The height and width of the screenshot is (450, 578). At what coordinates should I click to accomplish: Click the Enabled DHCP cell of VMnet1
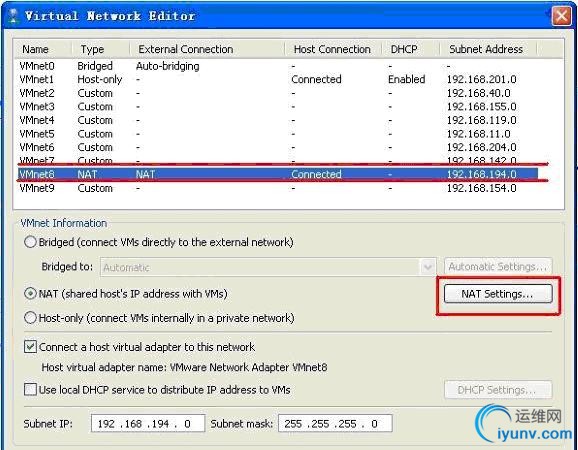[407, 79]
